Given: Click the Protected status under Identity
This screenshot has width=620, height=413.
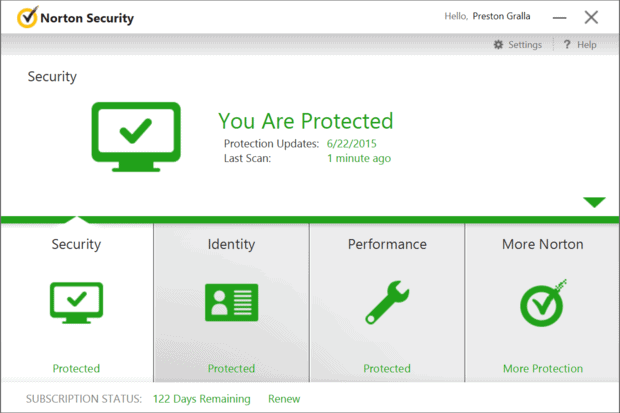Looking at the screenshot, I should [231, 368].
